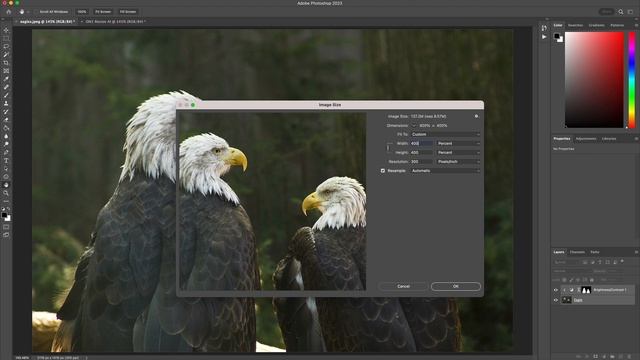Click the hue slider in Color panel
This screenshot has width=640, height=360.
point(632,80)
